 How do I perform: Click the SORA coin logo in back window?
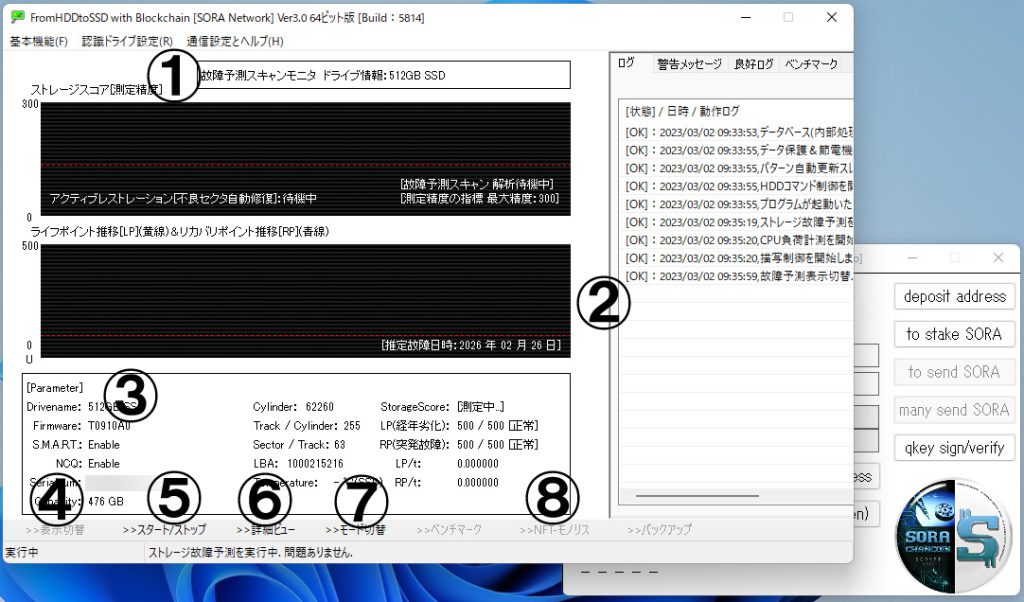coord(955,536)
